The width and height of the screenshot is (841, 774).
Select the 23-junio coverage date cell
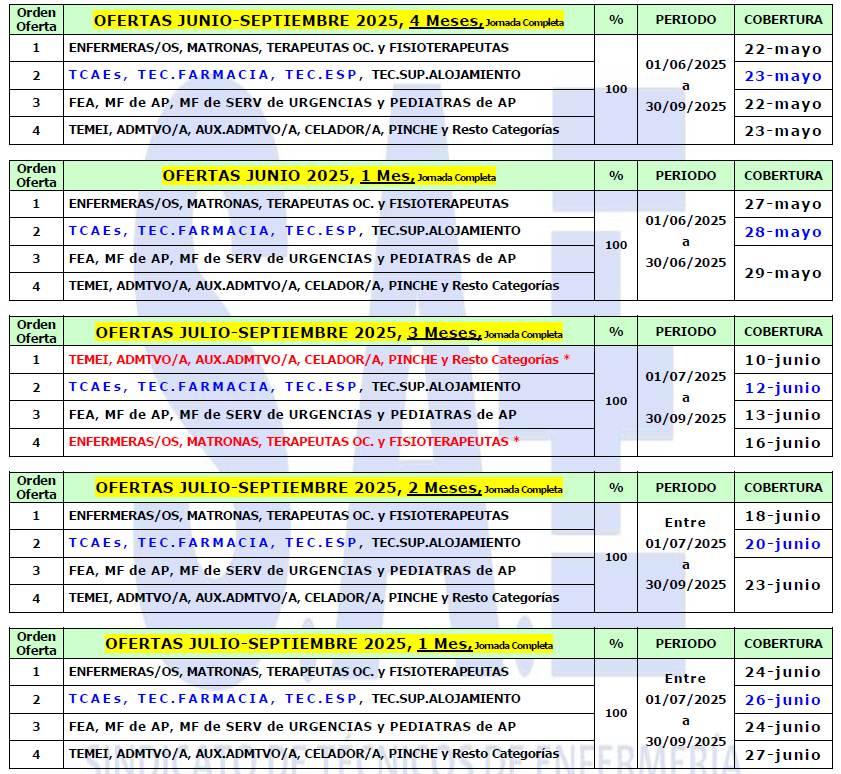coord(783,585)
